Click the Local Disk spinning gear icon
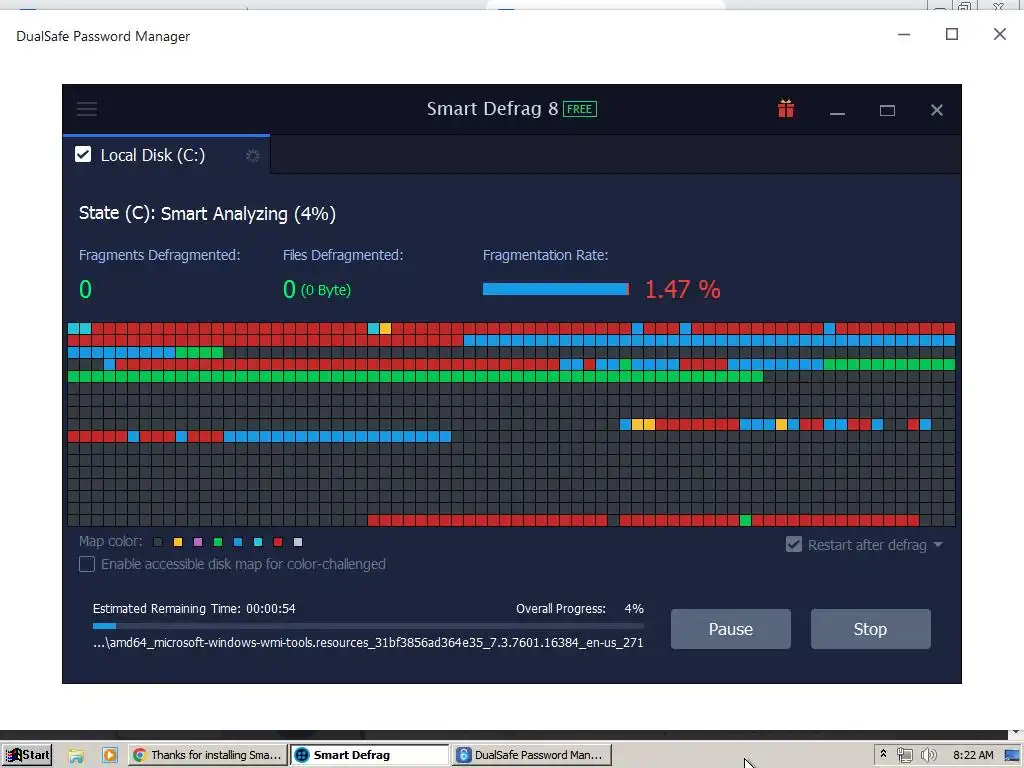The width and height of the screenshot is (1024, 768). coord(252,155)
